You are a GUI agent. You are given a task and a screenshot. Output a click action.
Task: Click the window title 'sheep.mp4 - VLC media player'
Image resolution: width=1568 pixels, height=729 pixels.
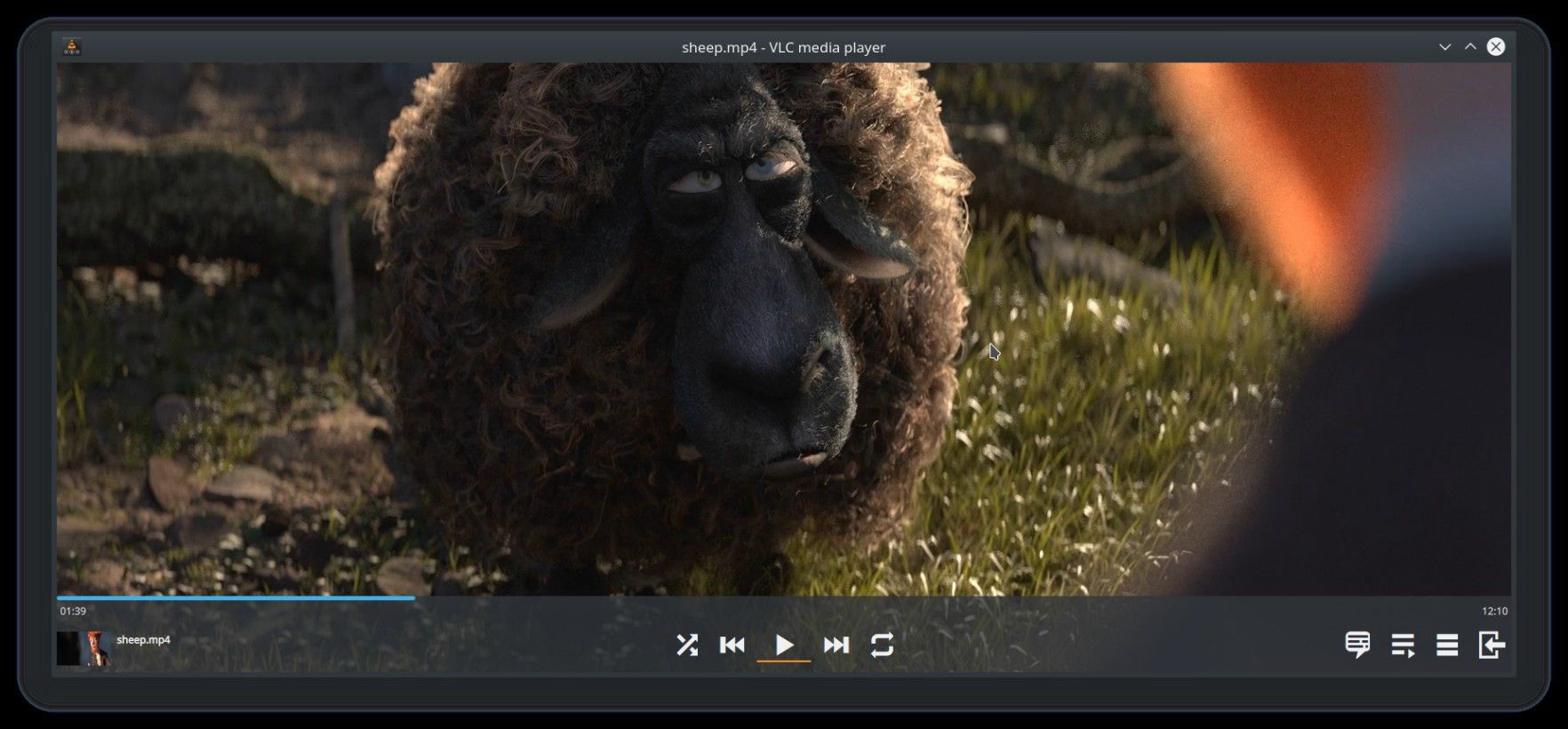tap(783, 47)
